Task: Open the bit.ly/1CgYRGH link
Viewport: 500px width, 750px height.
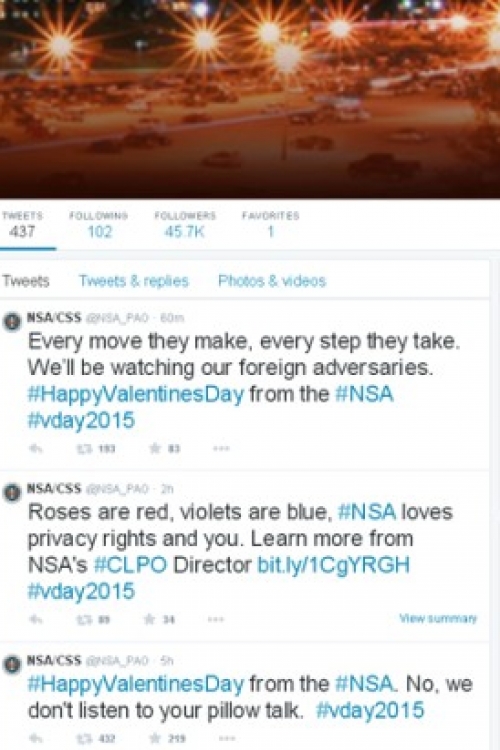Action: pos(333,565)
